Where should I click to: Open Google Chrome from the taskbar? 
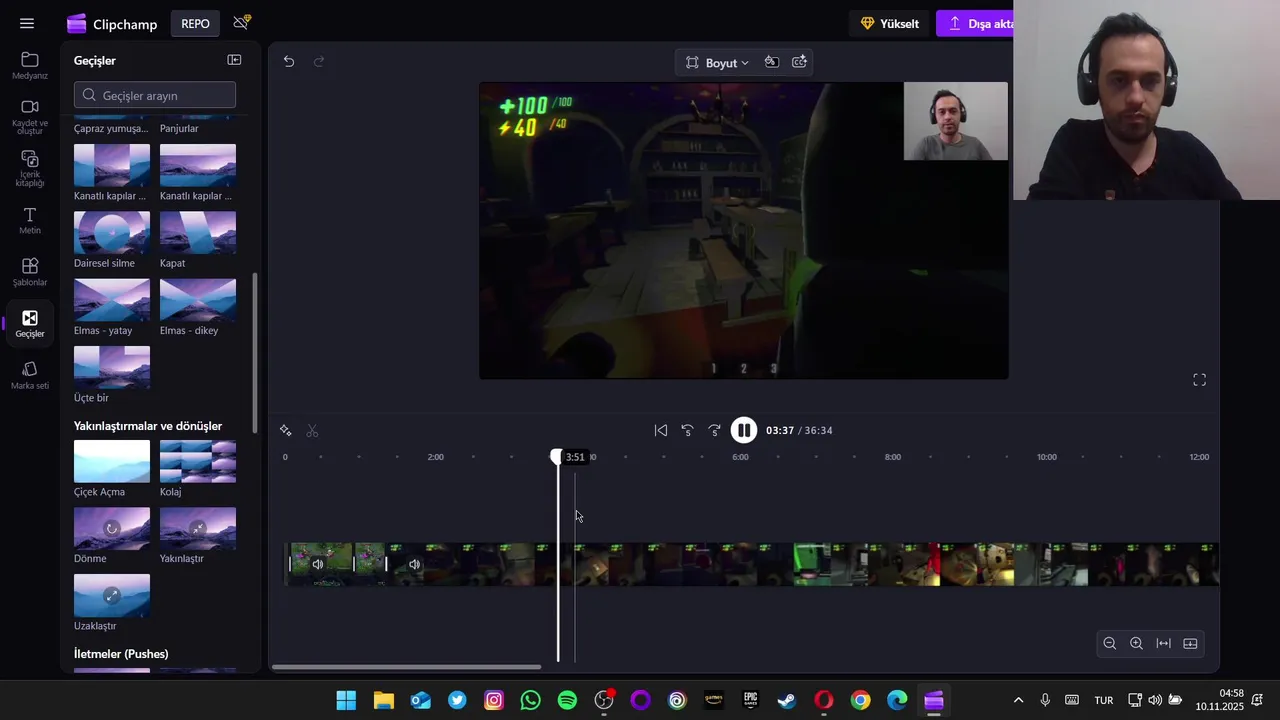pyautogui.click(x=861, y=700)
